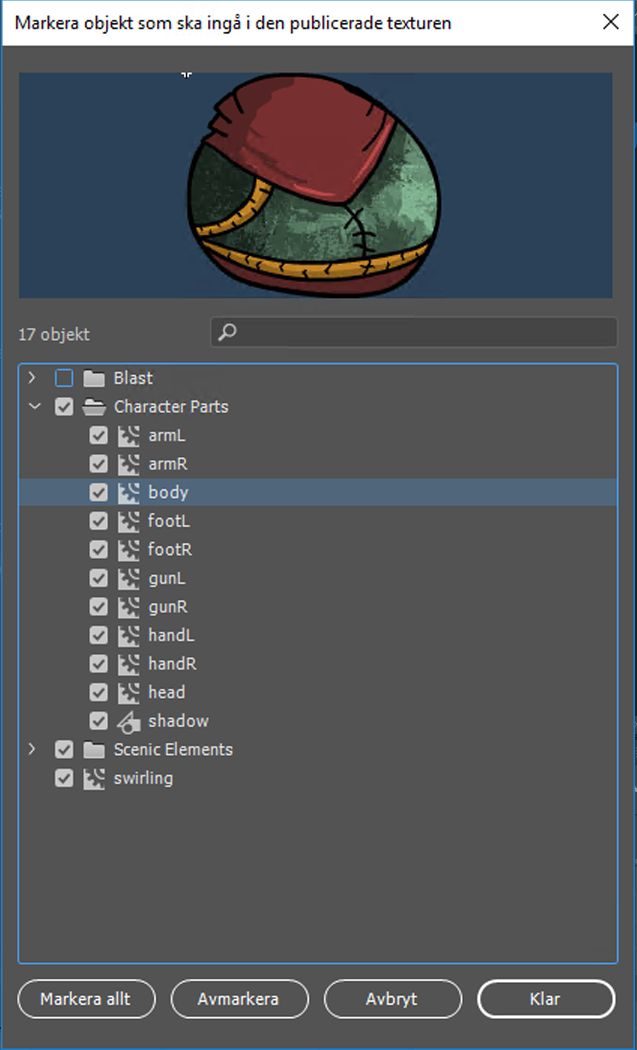Click the body preview image
Viewport: 637px width, 1050px height.
point(315,185)
